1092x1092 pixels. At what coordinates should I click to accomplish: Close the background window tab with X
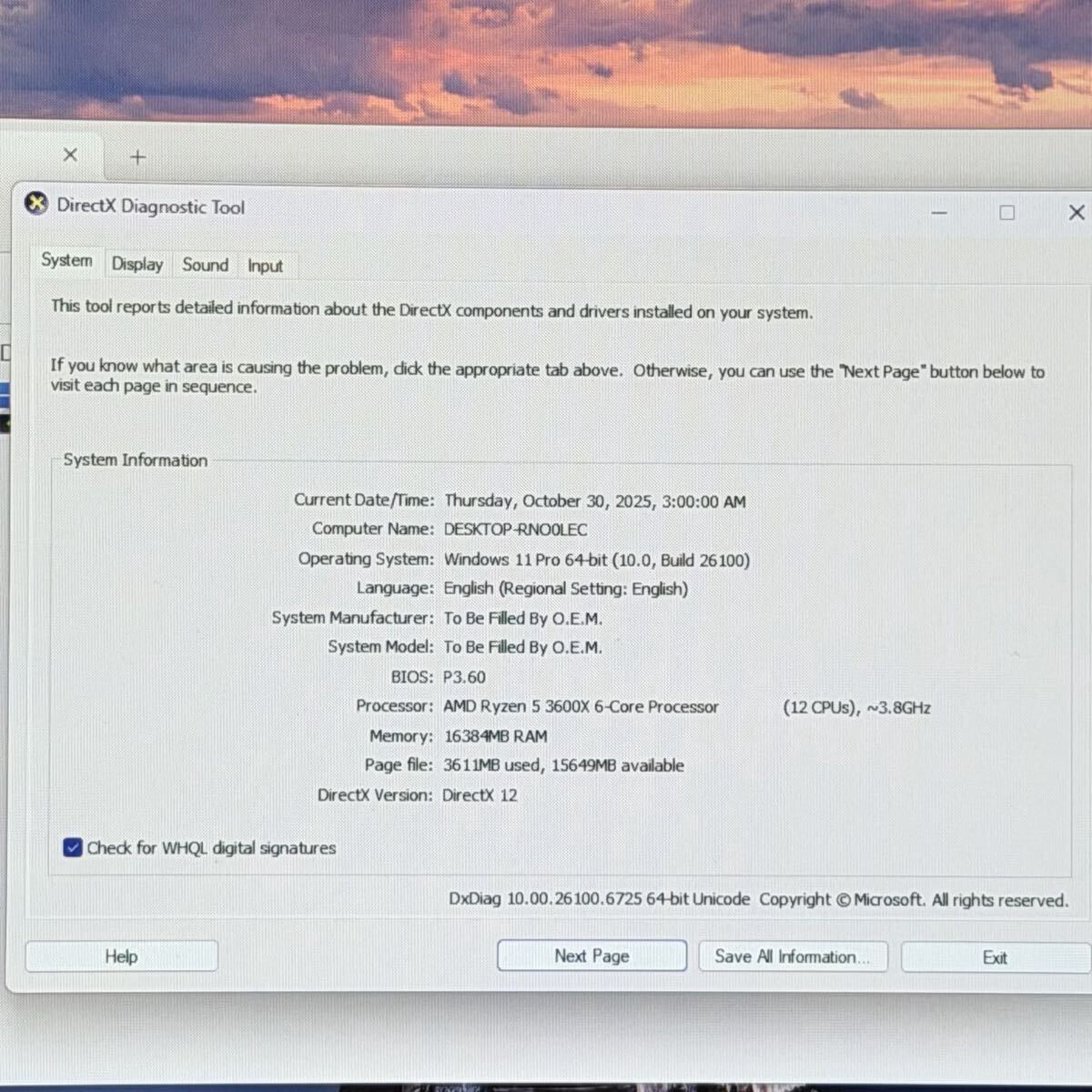70,155
